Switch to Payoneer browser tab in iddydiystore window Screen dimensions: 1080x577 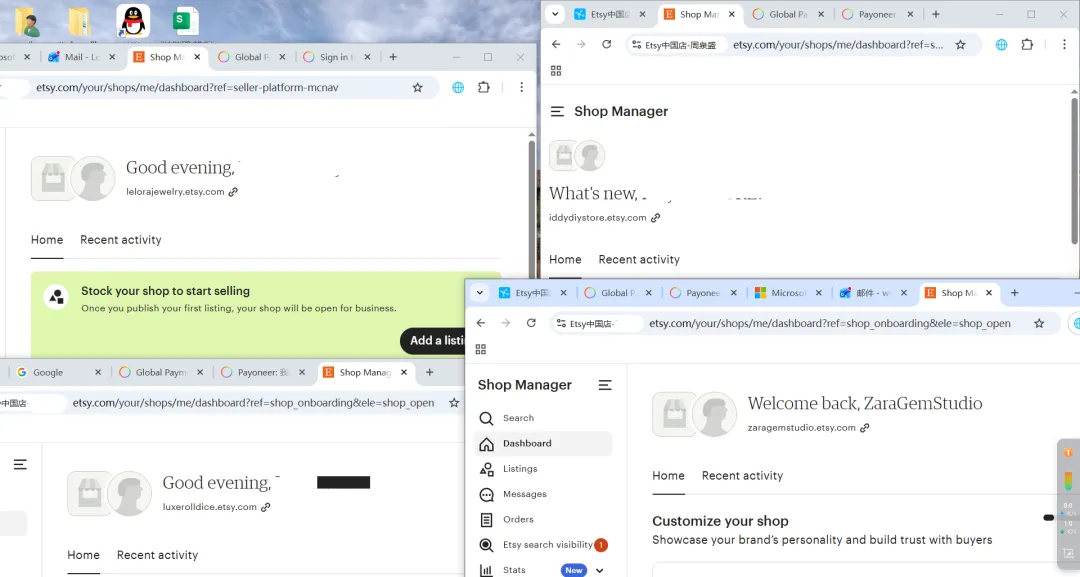877,14
